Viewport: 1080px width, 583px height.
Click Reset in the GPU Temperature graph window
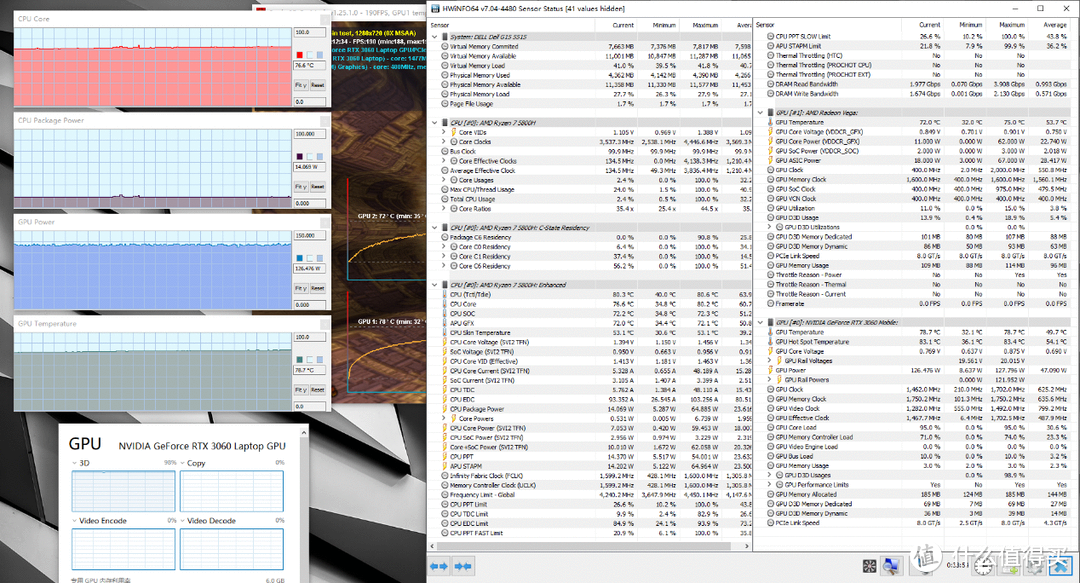tap(318, 390)
